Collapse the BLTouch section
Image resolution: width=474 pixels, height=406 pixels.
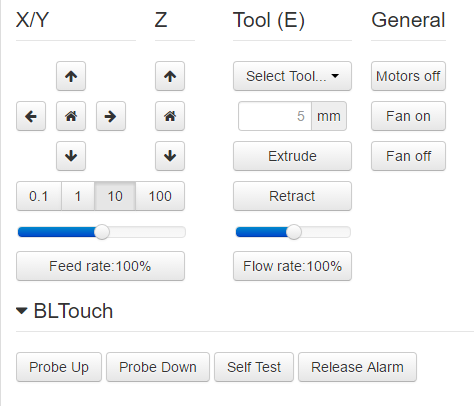(22, 311)
